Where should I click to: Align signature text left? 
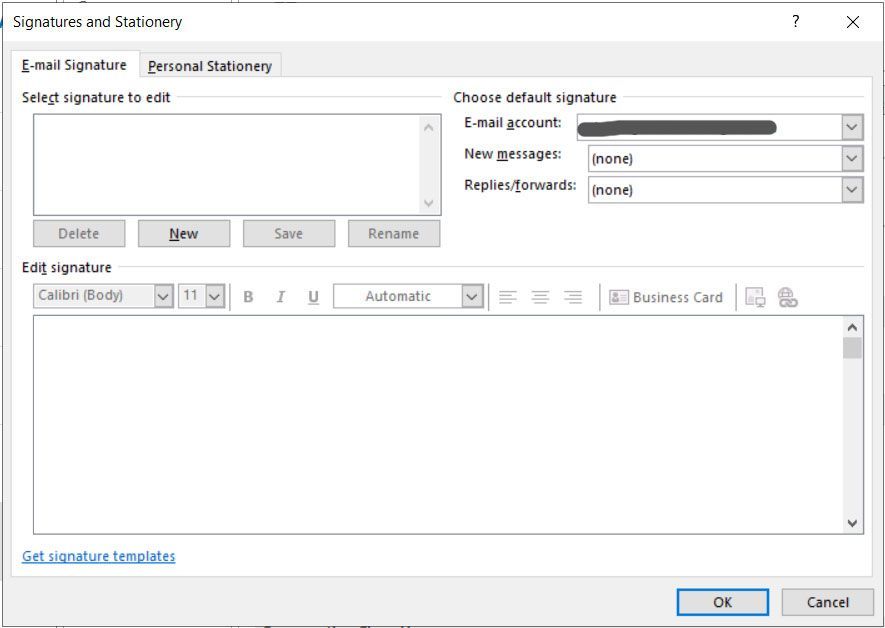[x=507, y=297]
